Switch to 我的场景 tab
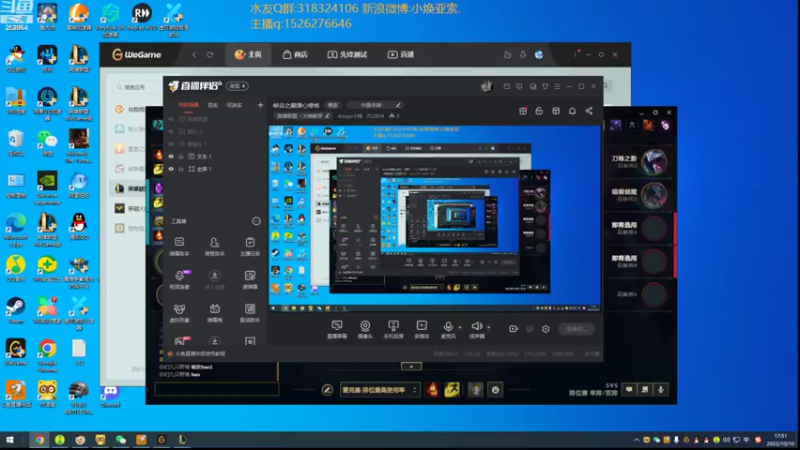800x450 pixels. pyautogui.click(x=188, y=105)
